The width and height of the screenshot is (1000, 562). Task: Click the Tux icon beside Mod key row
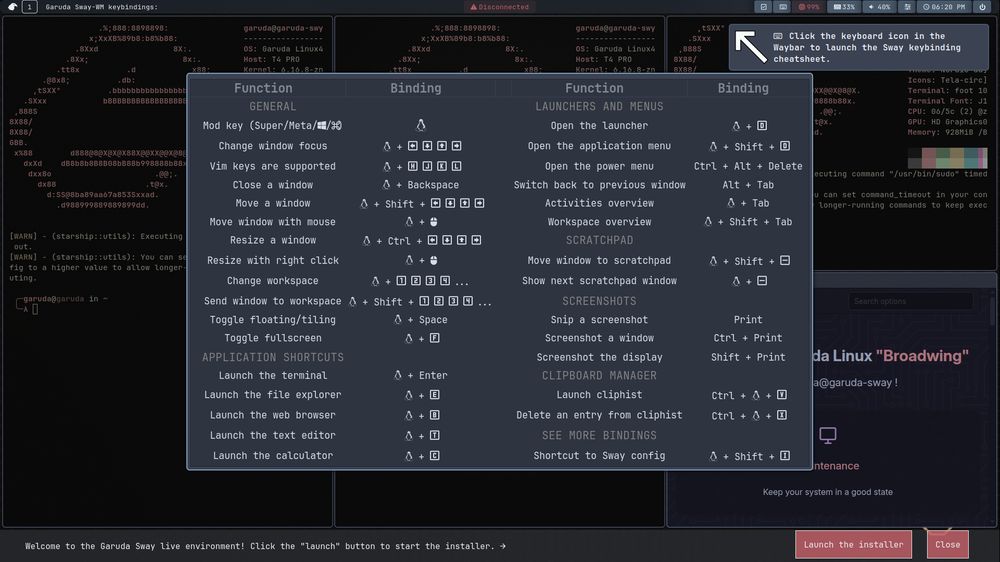421,125
